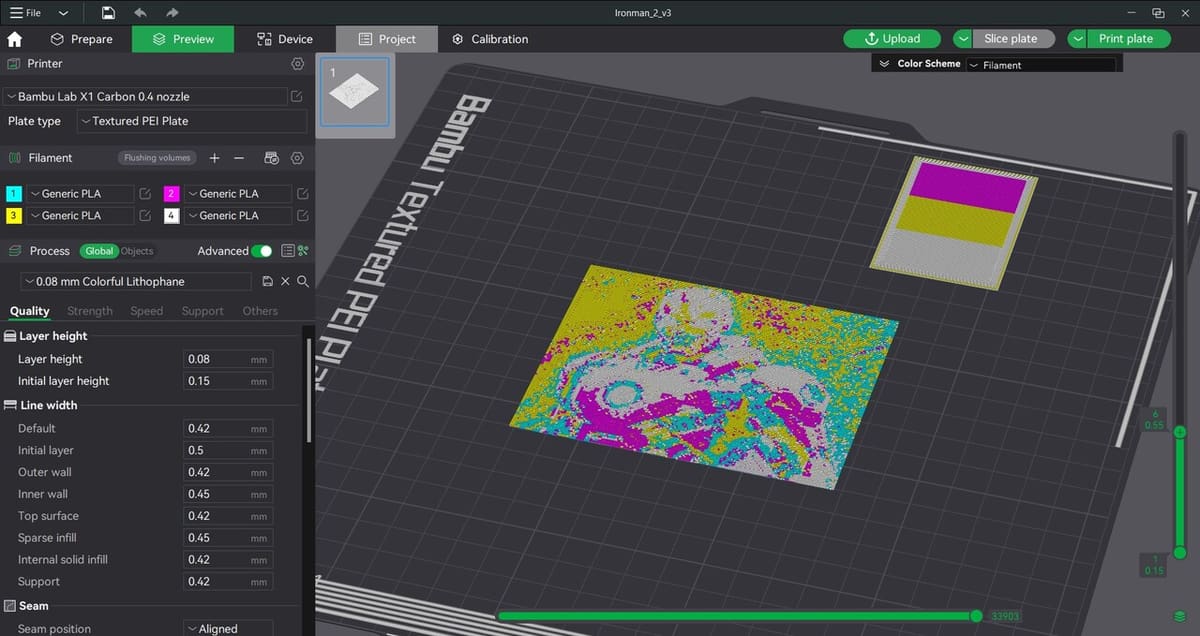This screenshot has height=636, width=1200.
Task: Open printer settings gear icon
Action: (x=297, y=64)
